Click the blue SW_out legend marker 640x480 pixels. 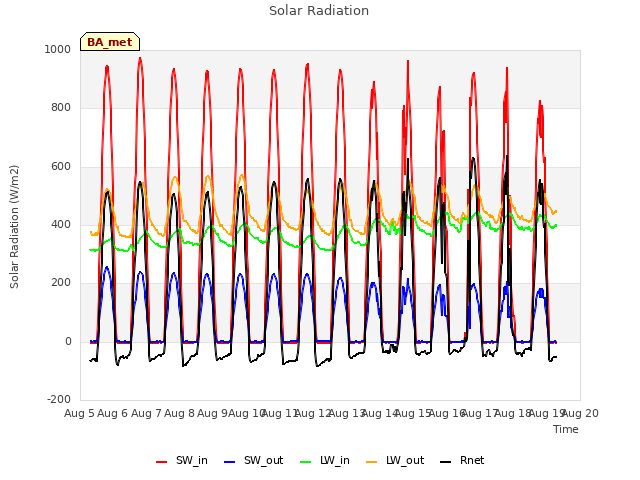[x=230, y=462]
